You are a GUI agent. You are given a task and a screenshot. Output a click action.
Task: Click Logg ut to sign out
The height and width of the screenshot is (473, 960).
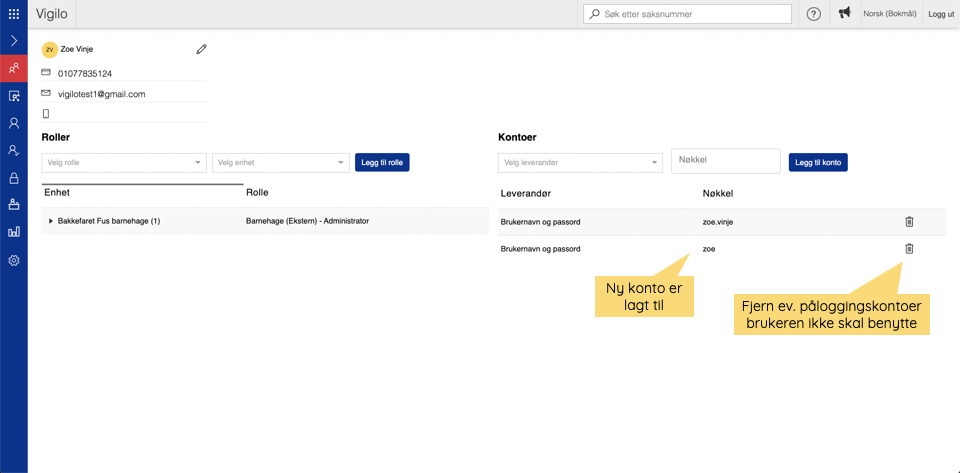tap(941, 14)
